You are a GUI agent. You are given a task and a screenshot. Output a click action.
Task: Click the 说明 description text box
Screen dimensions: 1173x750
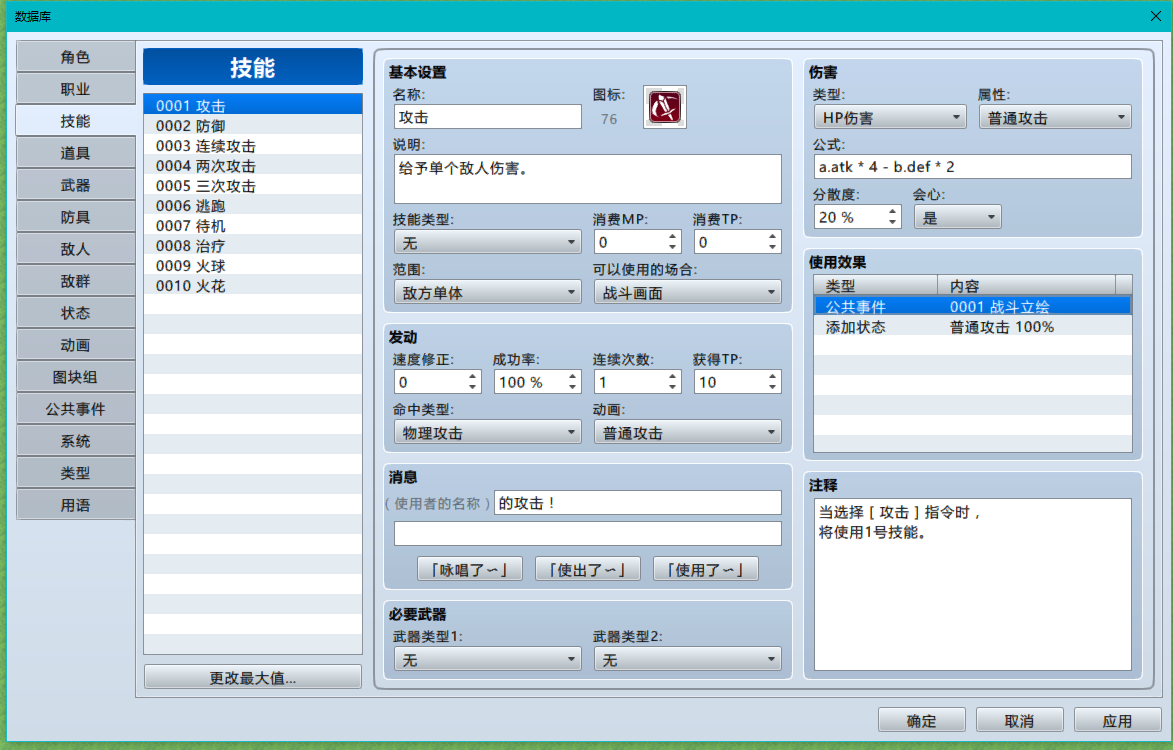(x=588, y=179)
